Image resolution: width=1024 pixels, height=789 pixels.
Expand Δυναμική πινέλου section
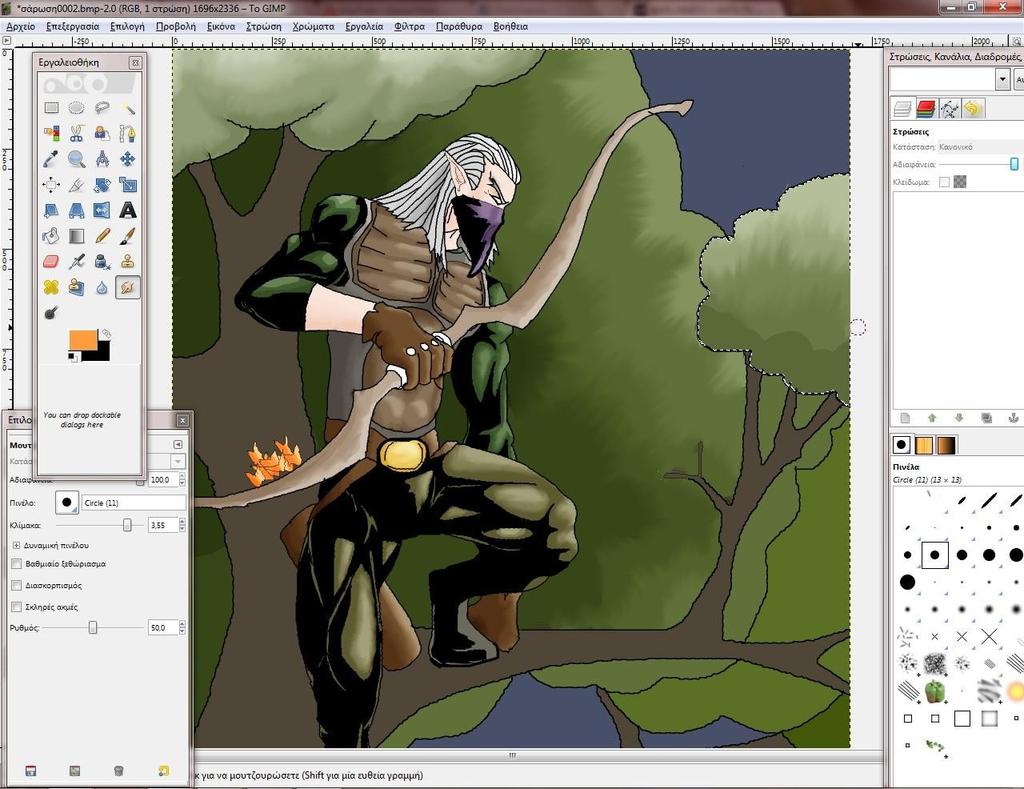[x=16, y=545]
